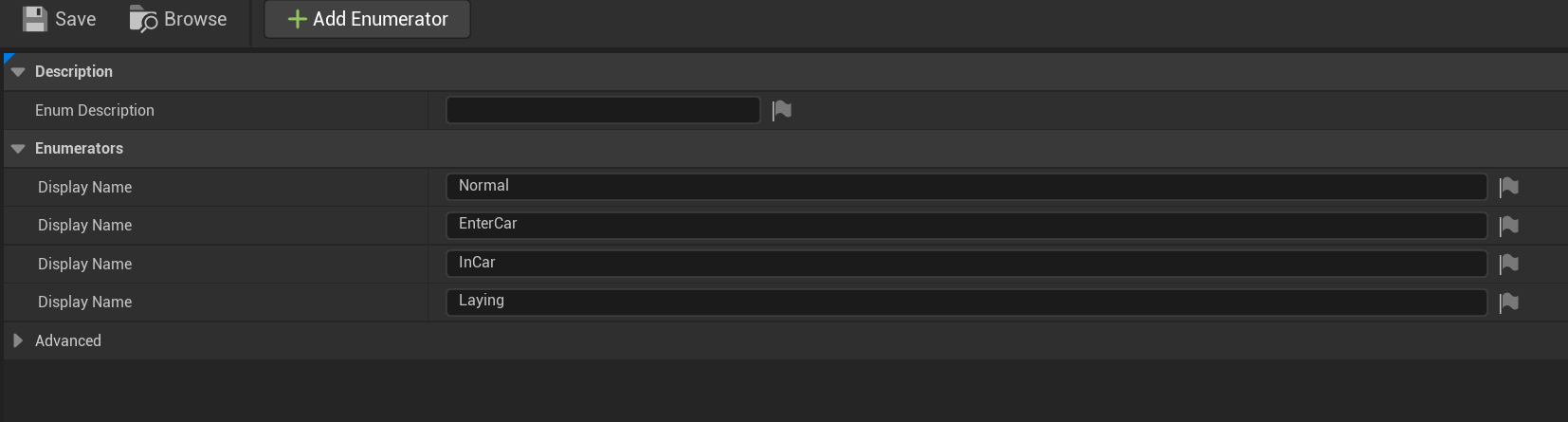This screenshot has height=422, width=1568.
Task: Click the Enum Description text field
Action: click(603, 110)
